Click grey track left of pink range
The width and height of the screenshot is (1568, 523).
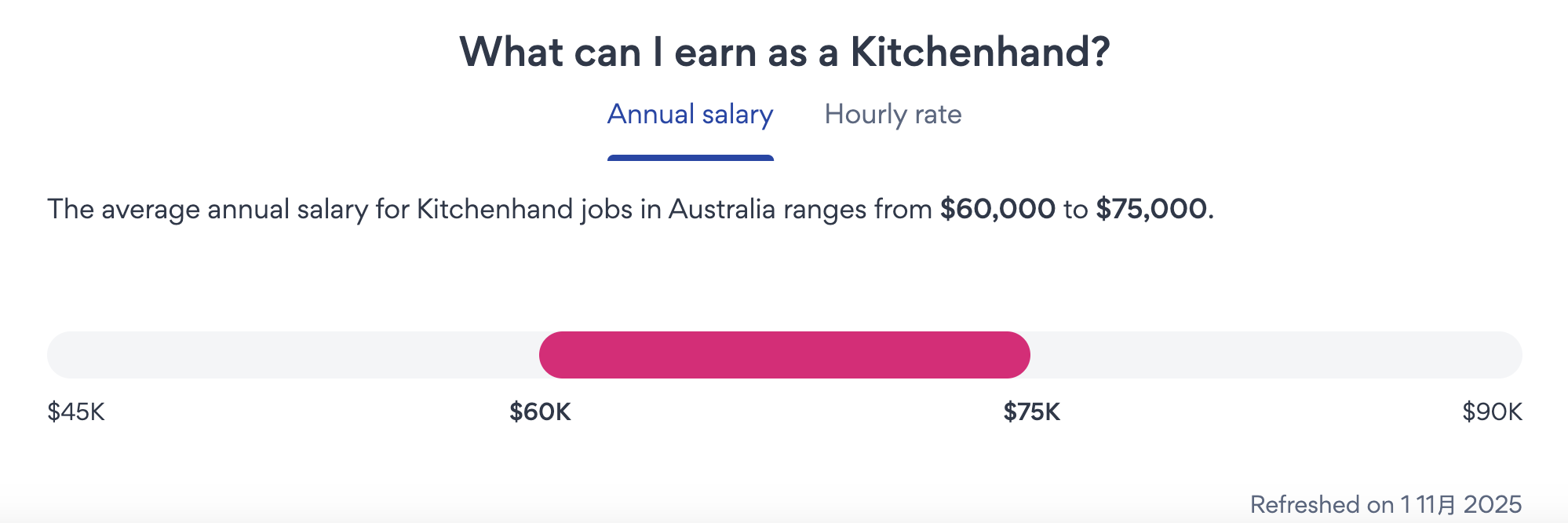tap(290, 355)
